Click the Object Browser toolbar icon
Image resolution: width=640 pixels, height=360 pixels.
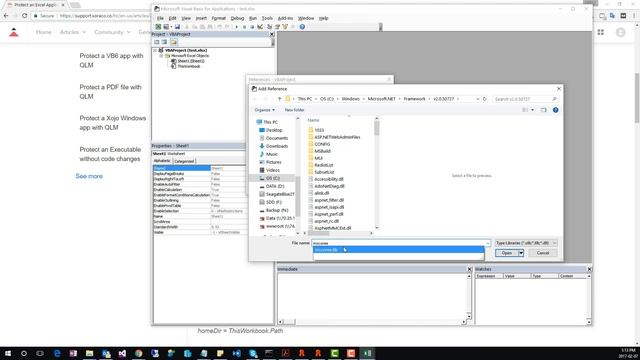coord(285,27)
